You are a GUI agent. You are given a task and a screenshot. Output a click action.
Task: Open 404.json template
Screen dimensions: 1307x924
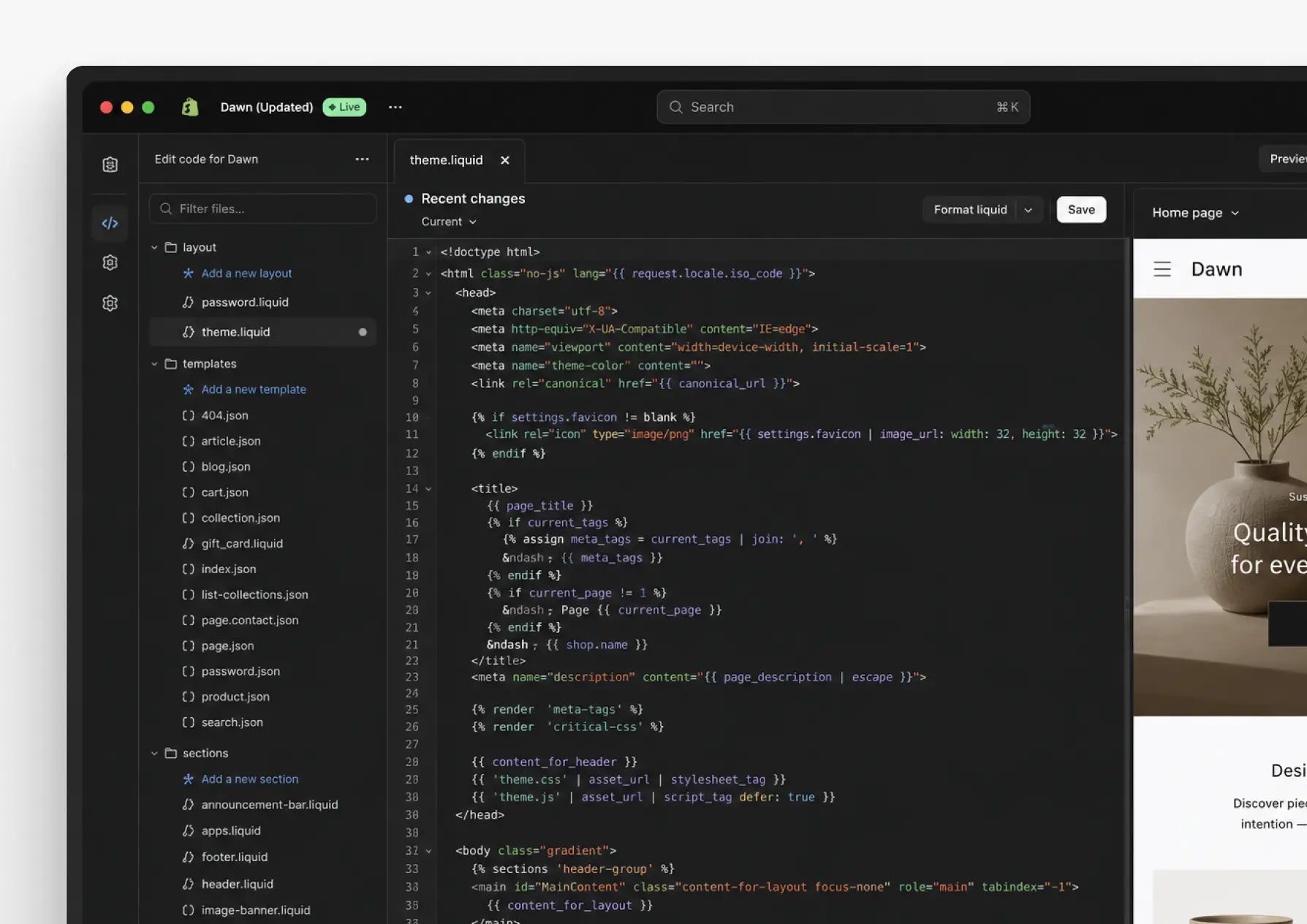[224, 415]
